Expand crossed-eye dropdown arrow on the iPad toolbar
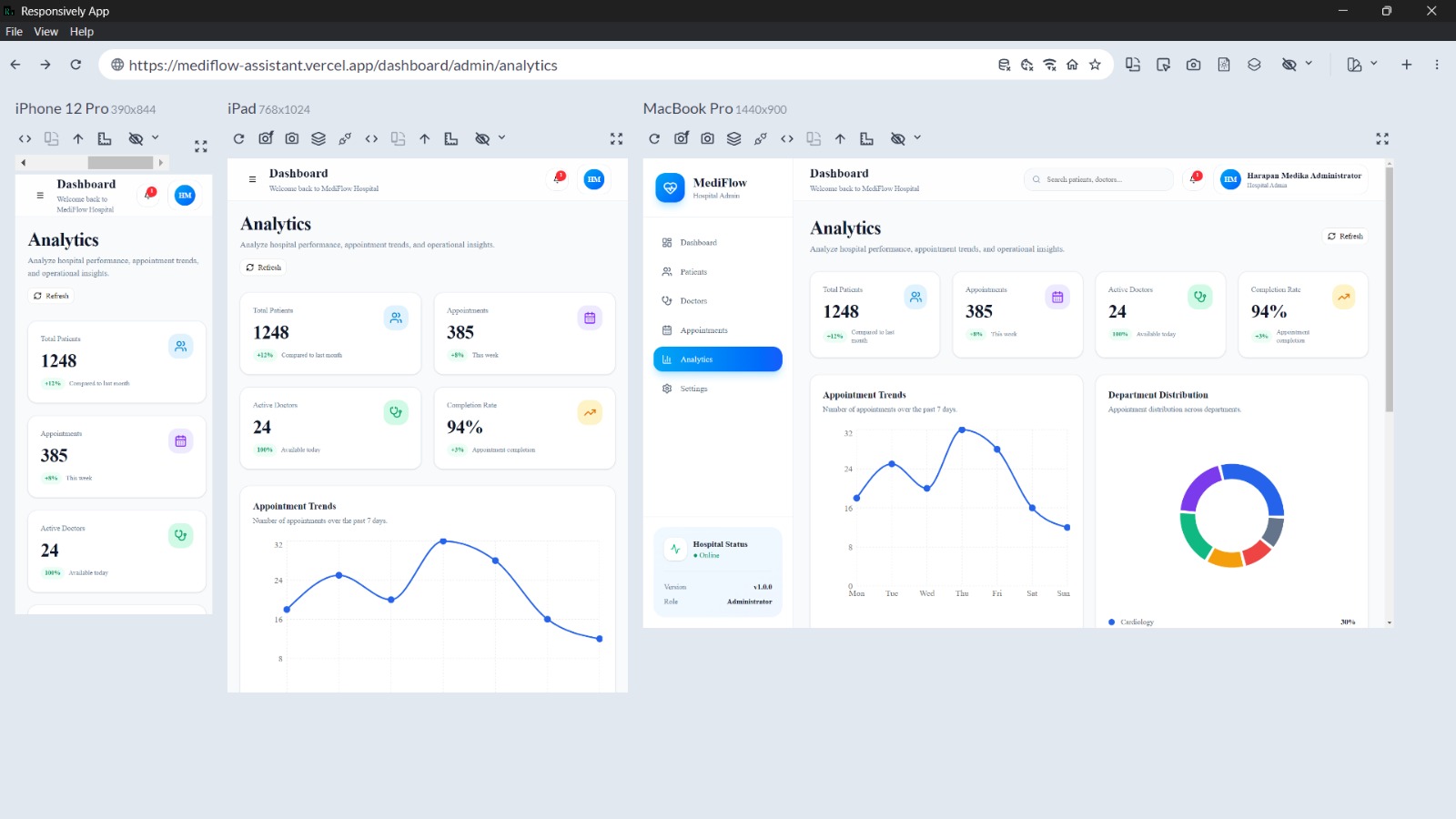The image size is (1456, 819). point(502,138)
